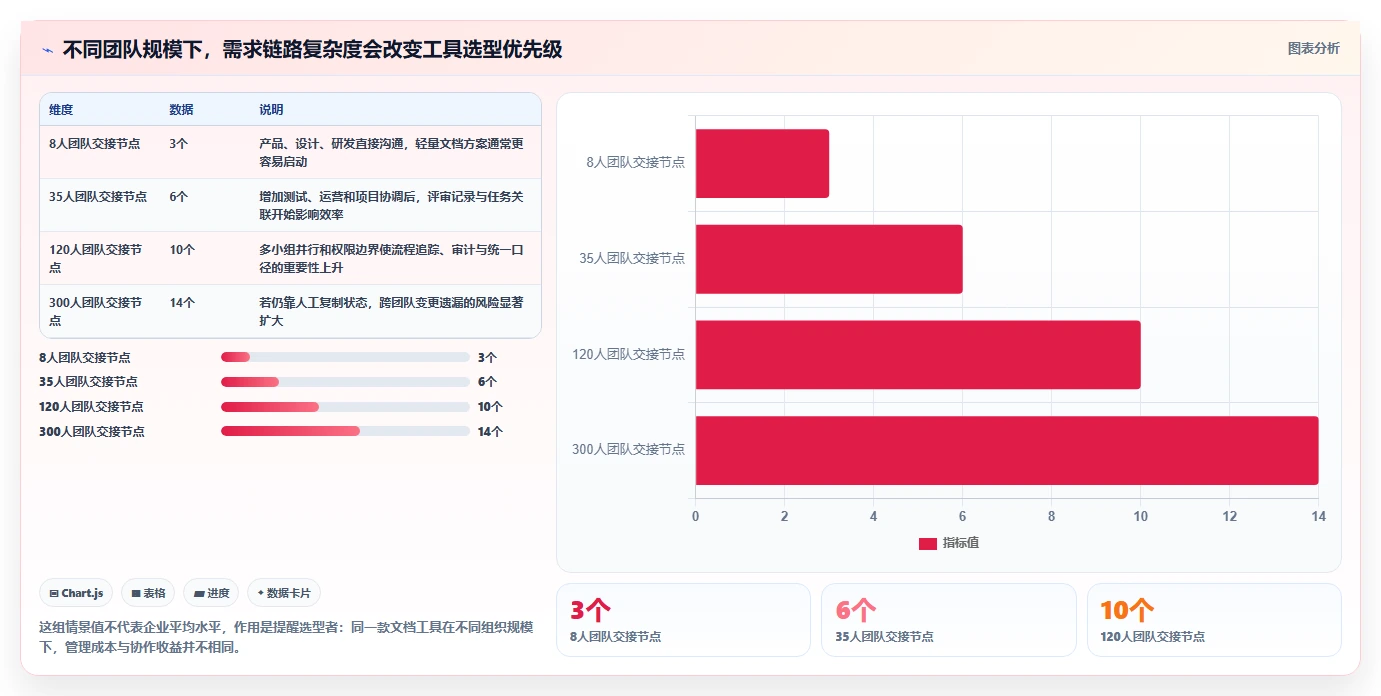Click the x-axis tick label 14
The image size is (1381, 696).
point(1318,517)
